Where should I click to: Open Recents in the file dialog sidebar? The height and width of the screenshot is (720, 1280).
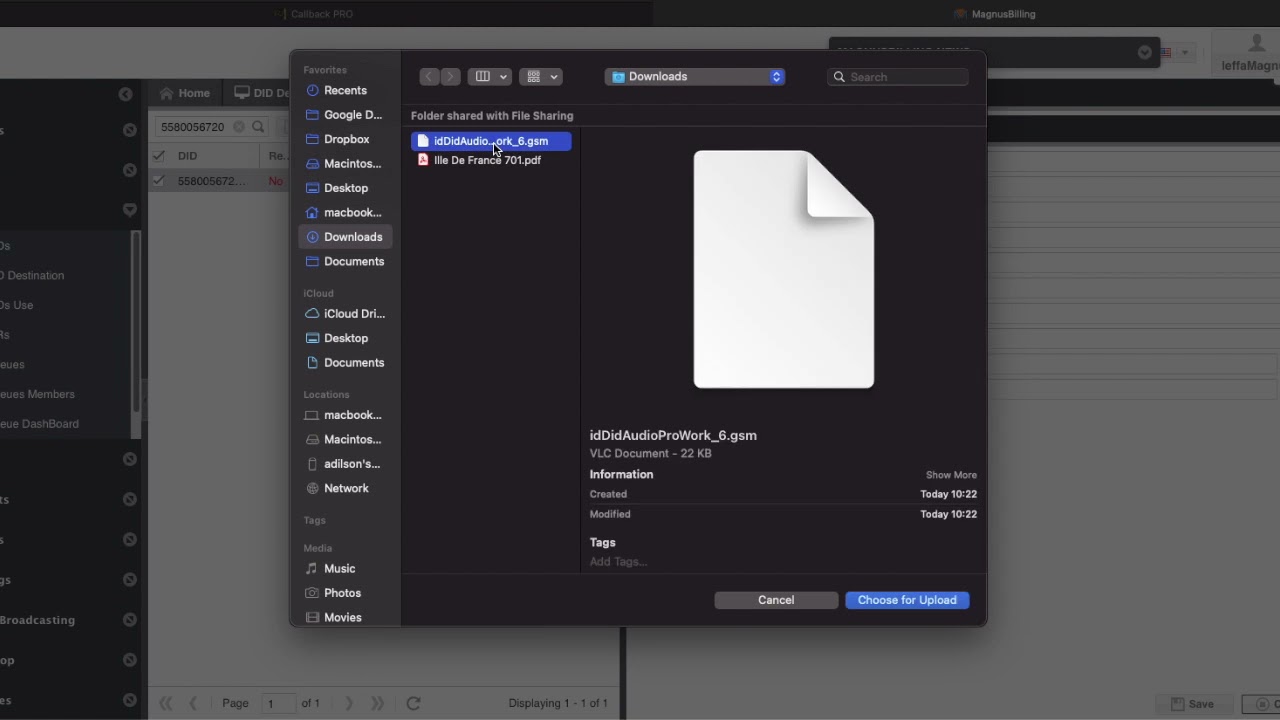[345, 90]
